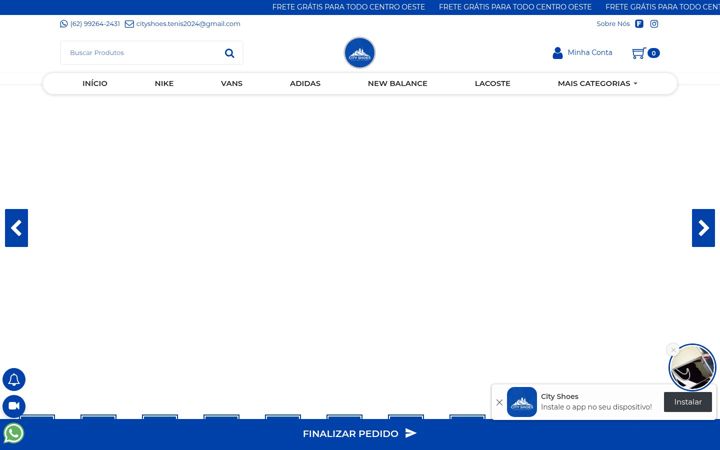Screen dimensions: 720x450
Task: Click the magnifying glass search icon
Action: coord(230,53)
